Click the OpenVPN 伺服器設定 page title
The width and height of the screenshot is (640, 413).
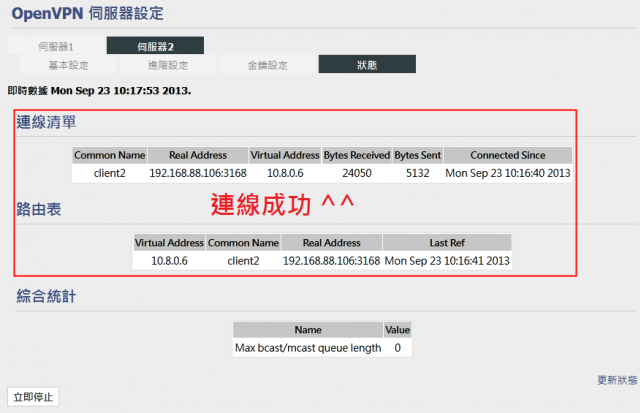coord(87,13)
